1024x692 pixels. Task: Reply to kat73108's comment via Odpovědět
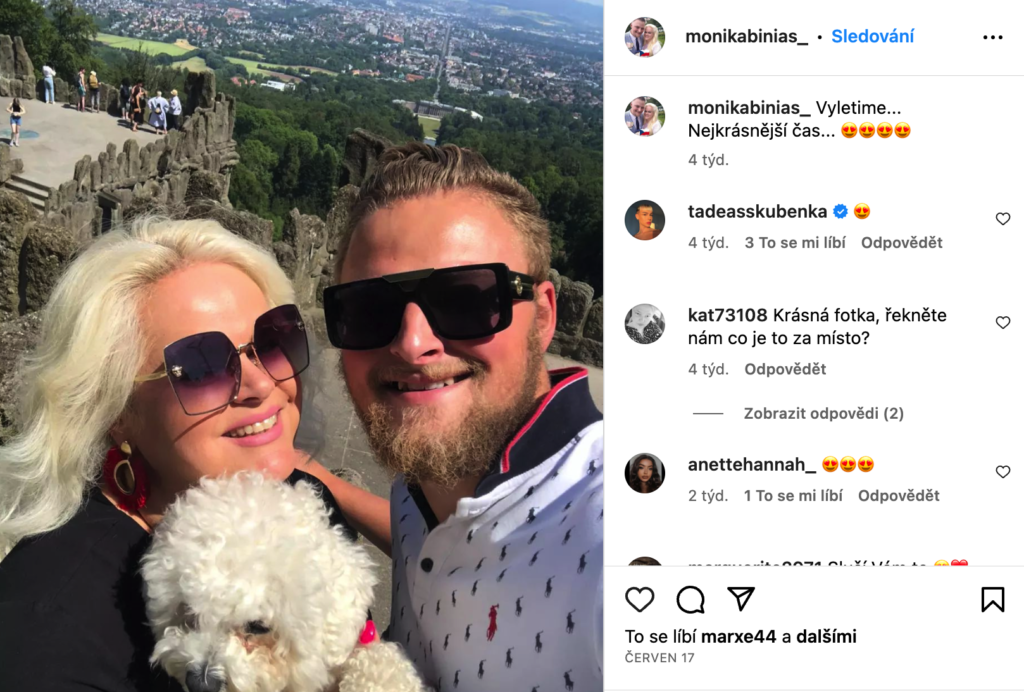coord(785,370)
